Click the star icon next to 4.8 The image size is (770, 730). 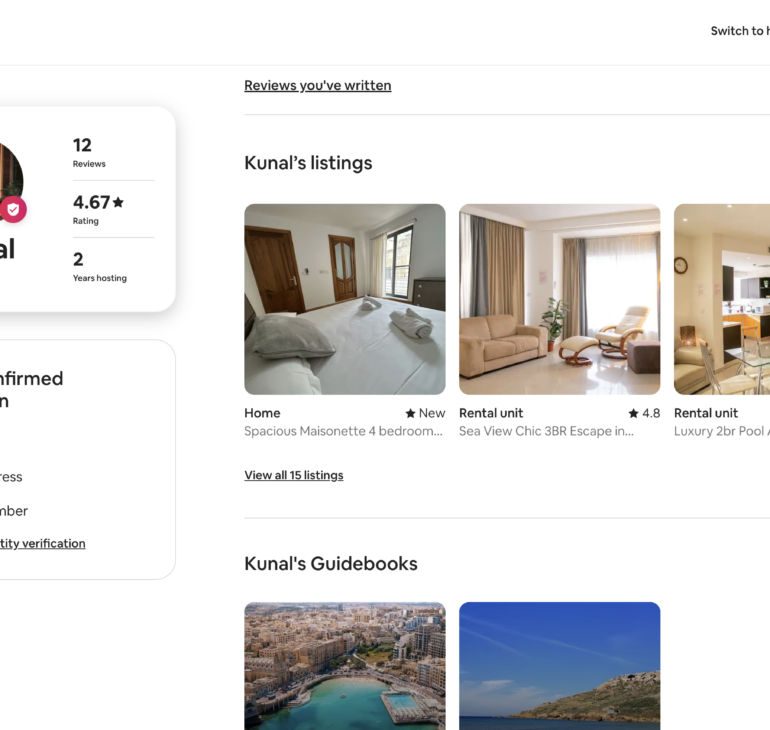click(633, 413)
